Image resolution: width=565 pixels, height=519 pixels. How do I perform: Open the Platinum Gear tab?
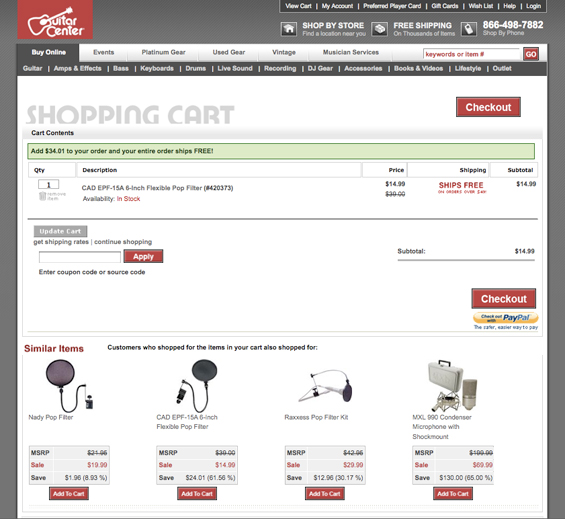point(163,53)
